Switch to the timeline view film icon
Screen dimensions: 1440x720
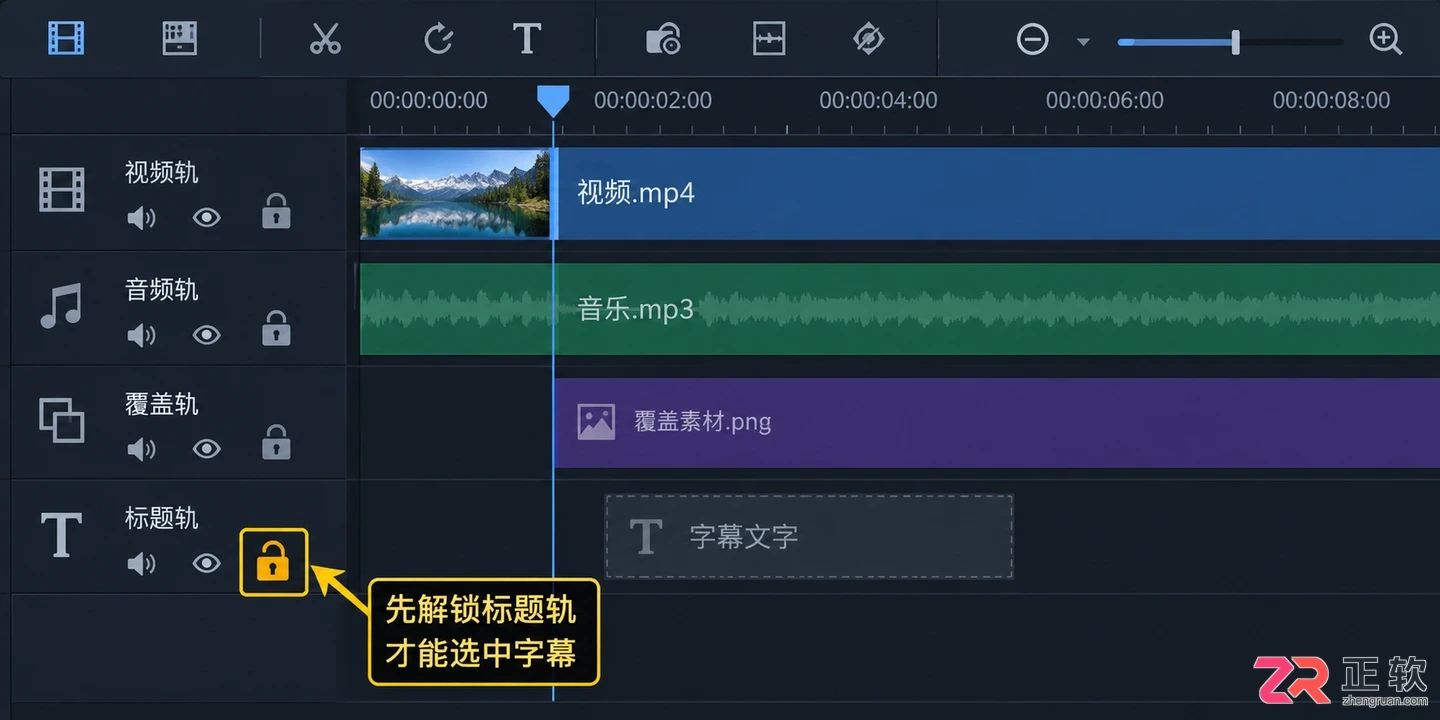pos(66,39)
